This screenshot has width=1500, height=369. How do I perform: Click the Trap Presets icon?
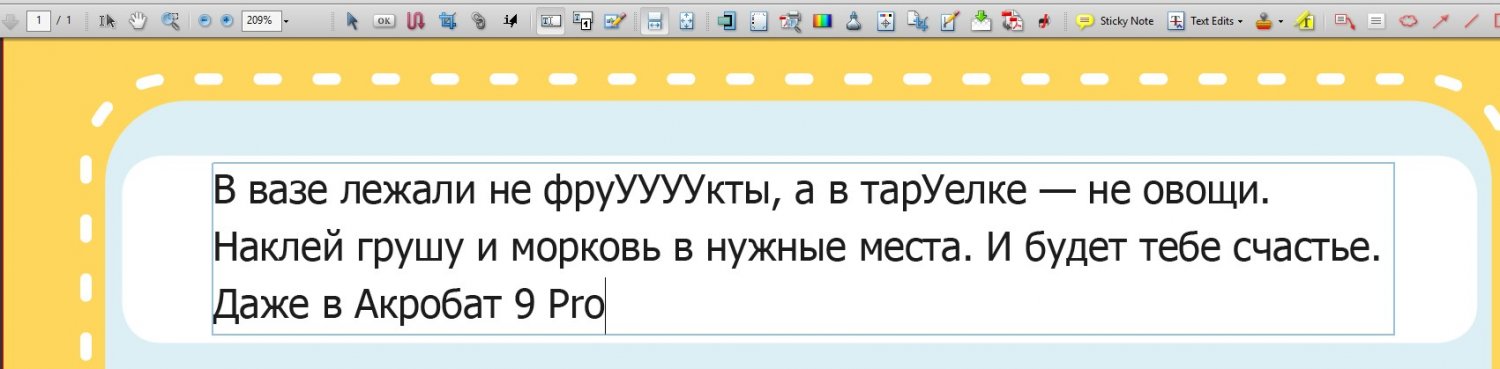click(727, 20)
